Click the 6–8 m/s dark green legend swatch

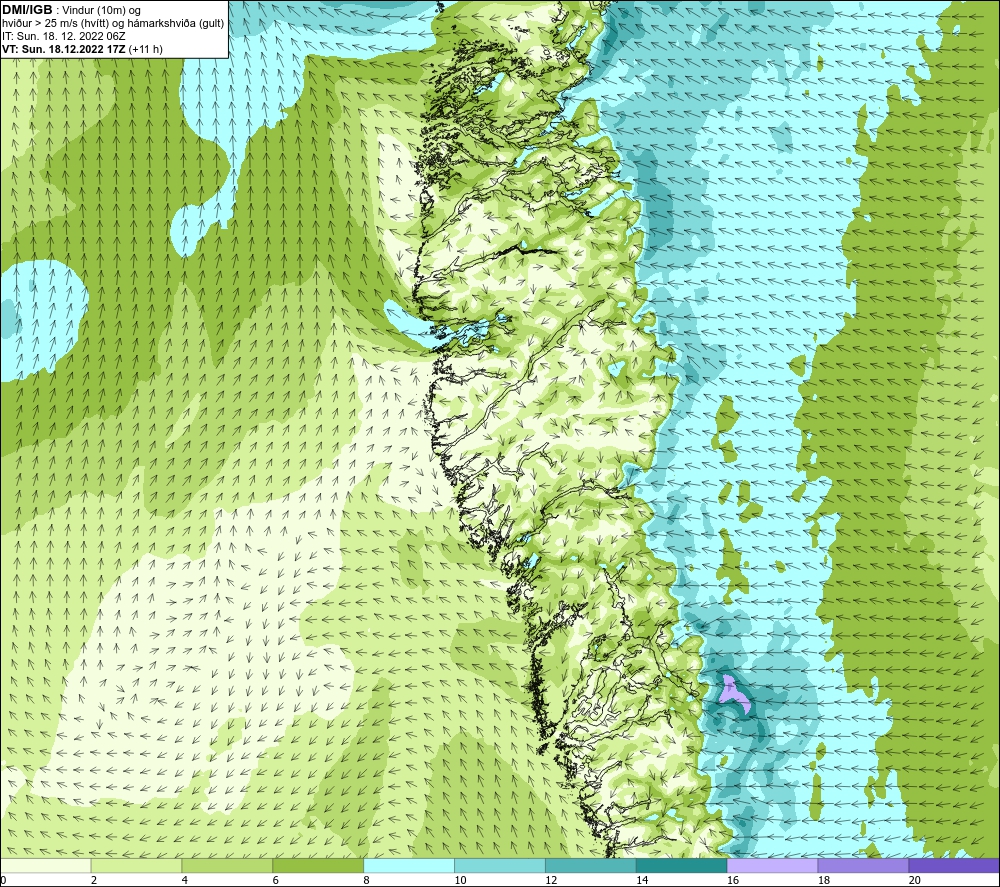pyautogui.click(x=318, y=866)
